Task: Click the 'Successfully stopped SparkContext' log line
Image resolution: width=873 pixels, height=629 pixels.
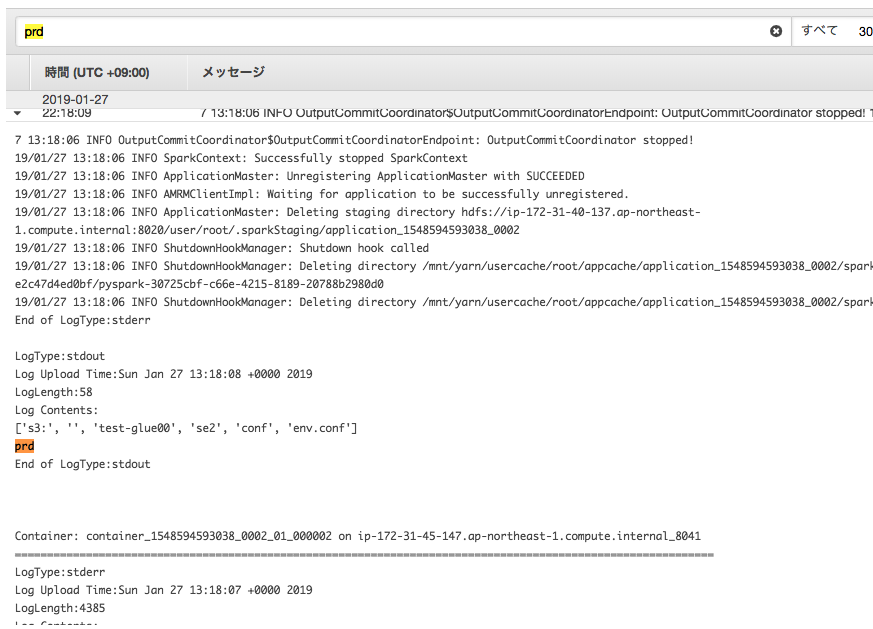Action: pyautogui.click(x=241, y=158)
